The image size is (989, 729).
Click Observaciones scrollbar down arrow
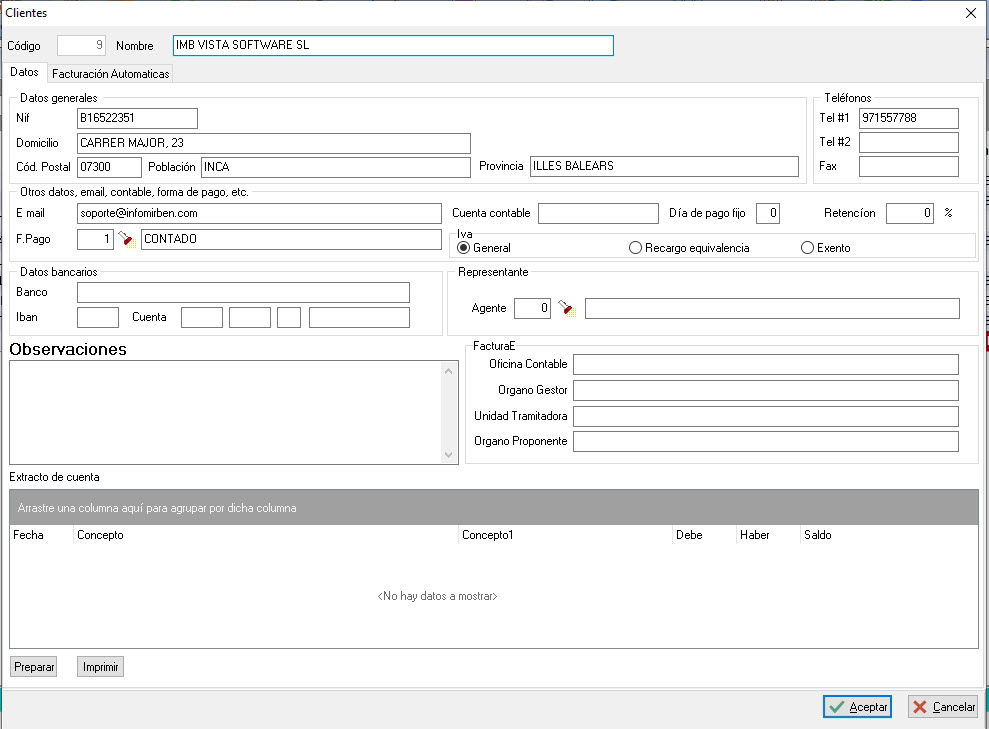pyautogui.click(x=448, y=455)
